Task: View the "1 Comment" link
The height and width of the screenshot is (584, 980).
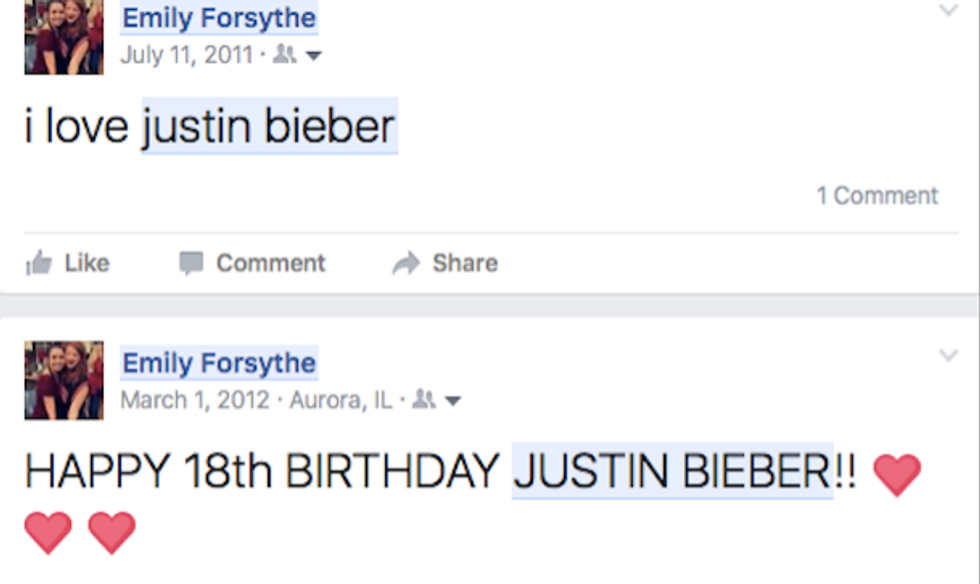Action: (877, 195)
